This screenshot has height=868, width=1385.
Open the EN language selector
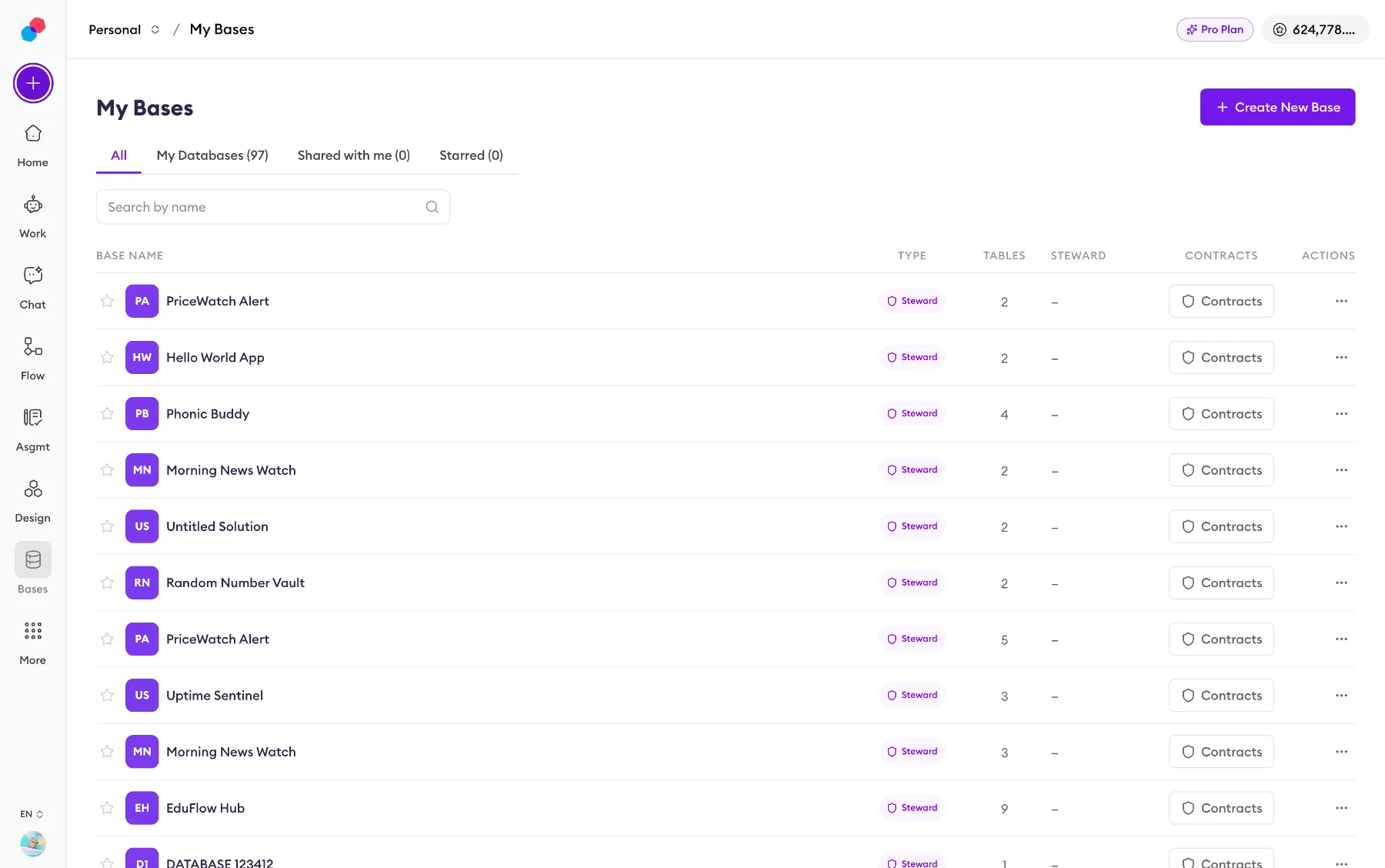click(32, 814)
